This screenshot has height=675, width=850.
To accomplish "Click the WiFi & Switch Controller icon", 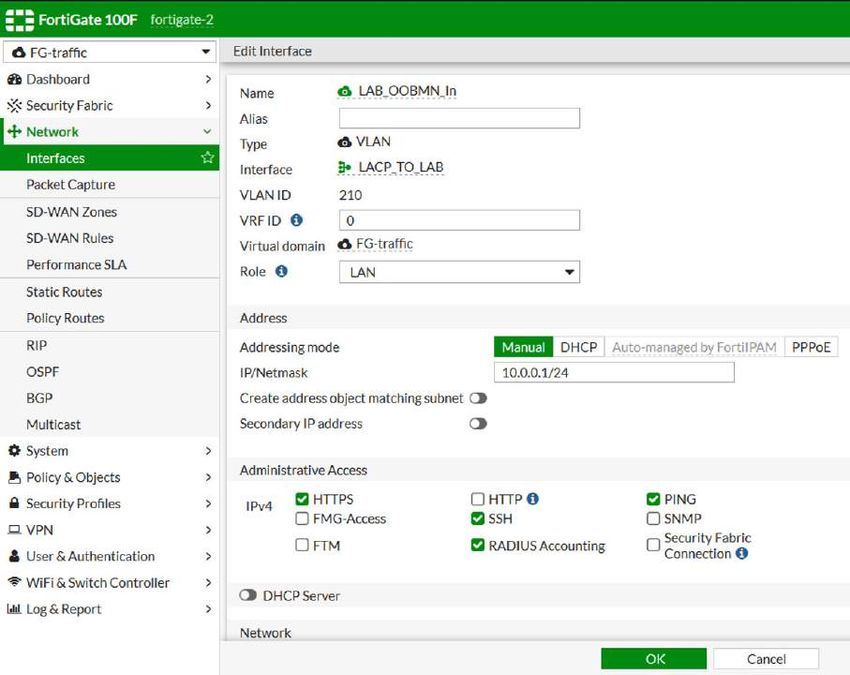I will pos(14,581).
